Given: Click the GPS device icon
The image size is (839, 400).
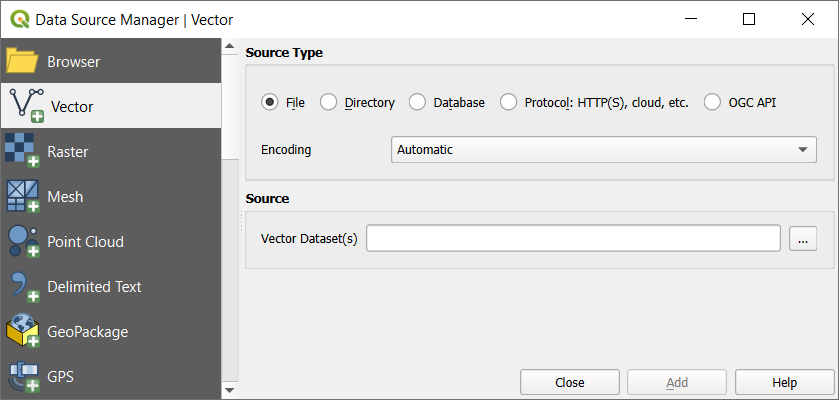Looking at the screenshot, I should (22, 376).
